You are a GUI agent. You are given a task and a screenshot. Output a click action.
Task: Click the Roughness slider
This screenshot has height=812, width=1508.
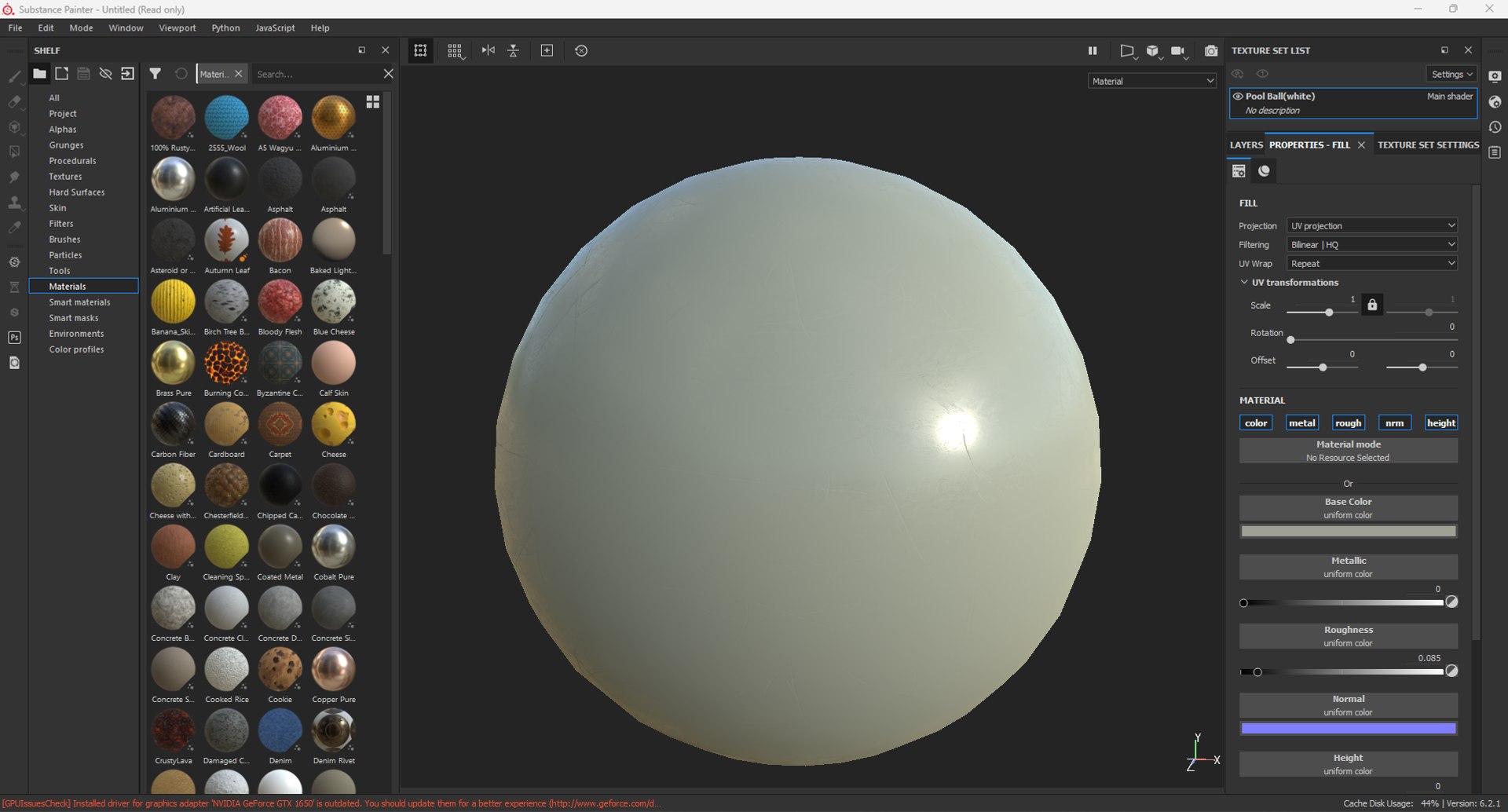(x=1342, y=672)
